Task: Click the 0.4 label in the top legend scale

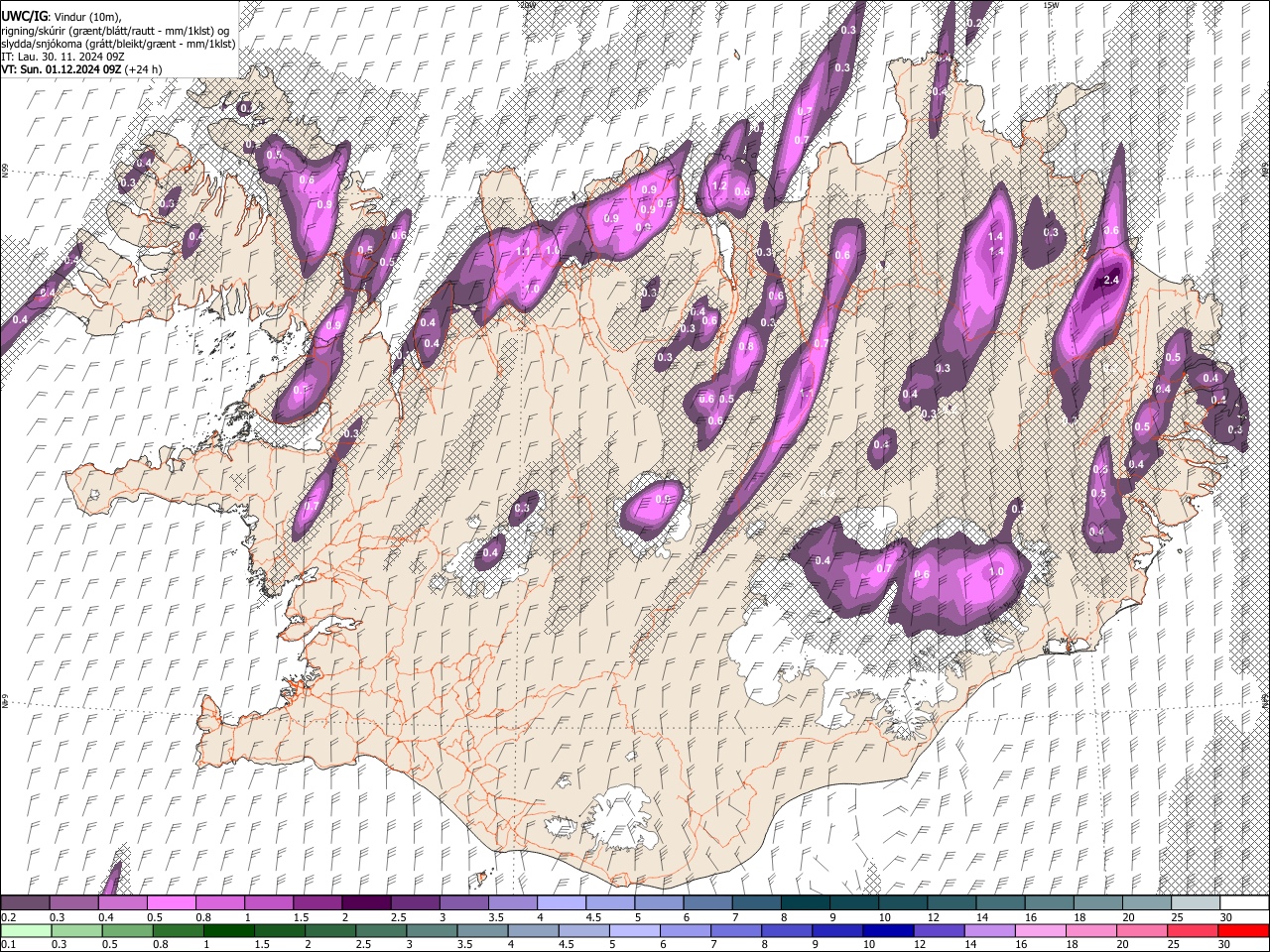Action: click(105, 917)
